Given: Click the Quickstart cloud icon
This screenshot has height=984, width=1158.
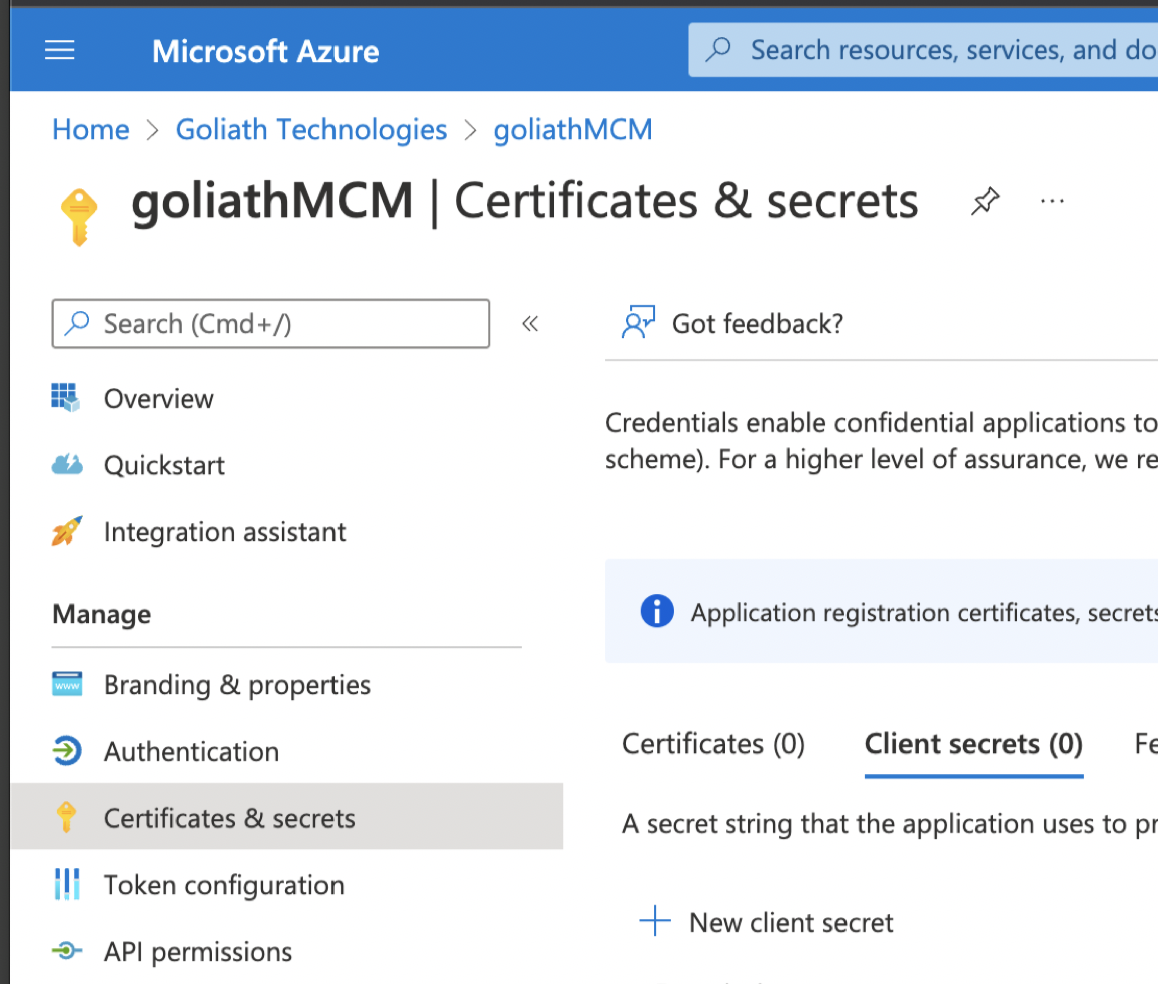Looking at the screenshot, I should pyautogui.click(x=66, y=465).
